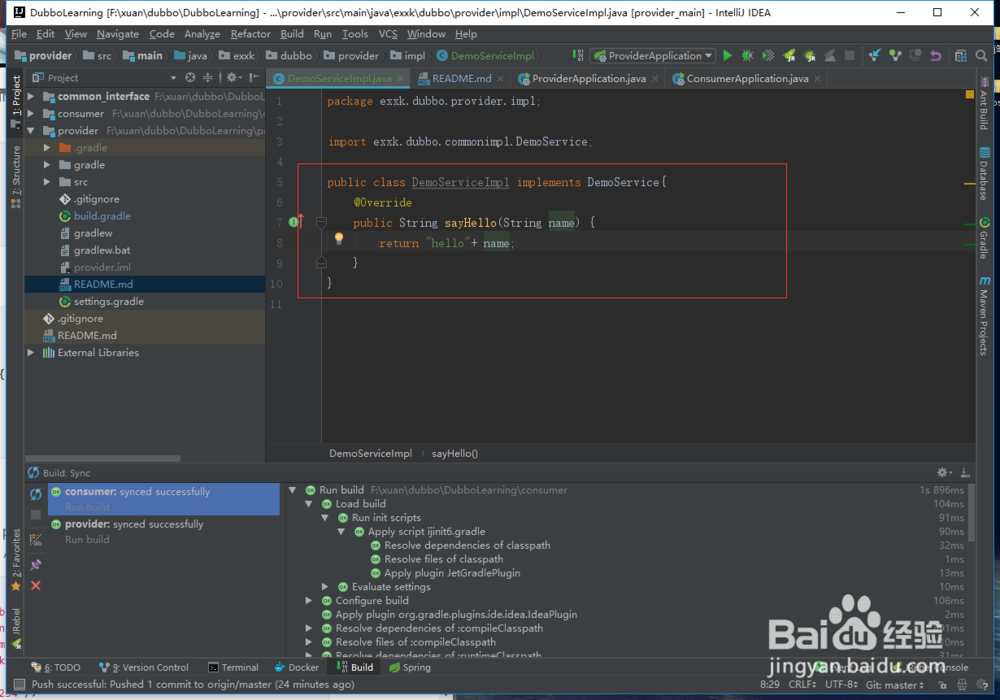The height and width of the screenshot is (700, 1000).
Task: Click the intention lightbulb on line 8
Action: pyautogui.click(x=339, y=238)
